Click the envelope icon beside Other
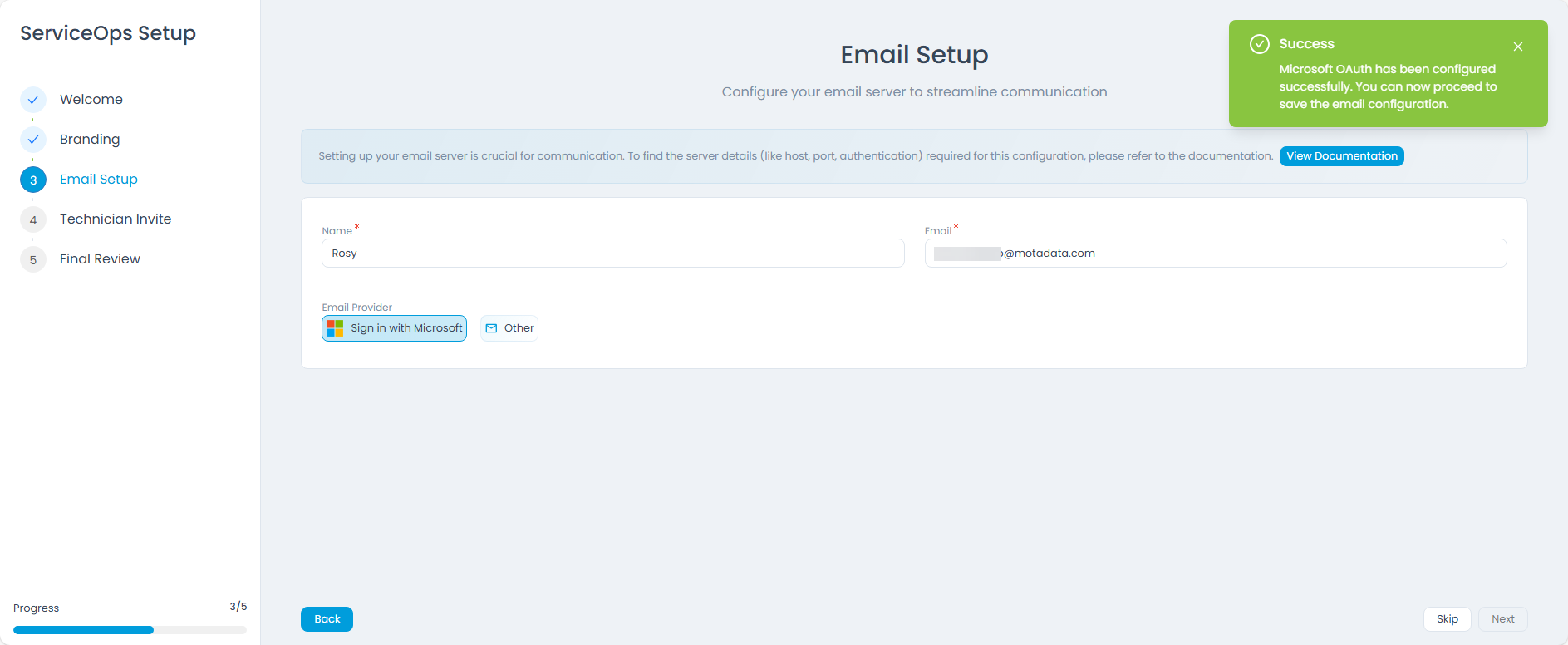Screen dimensions: 1568x645 (x=491, y=328)
